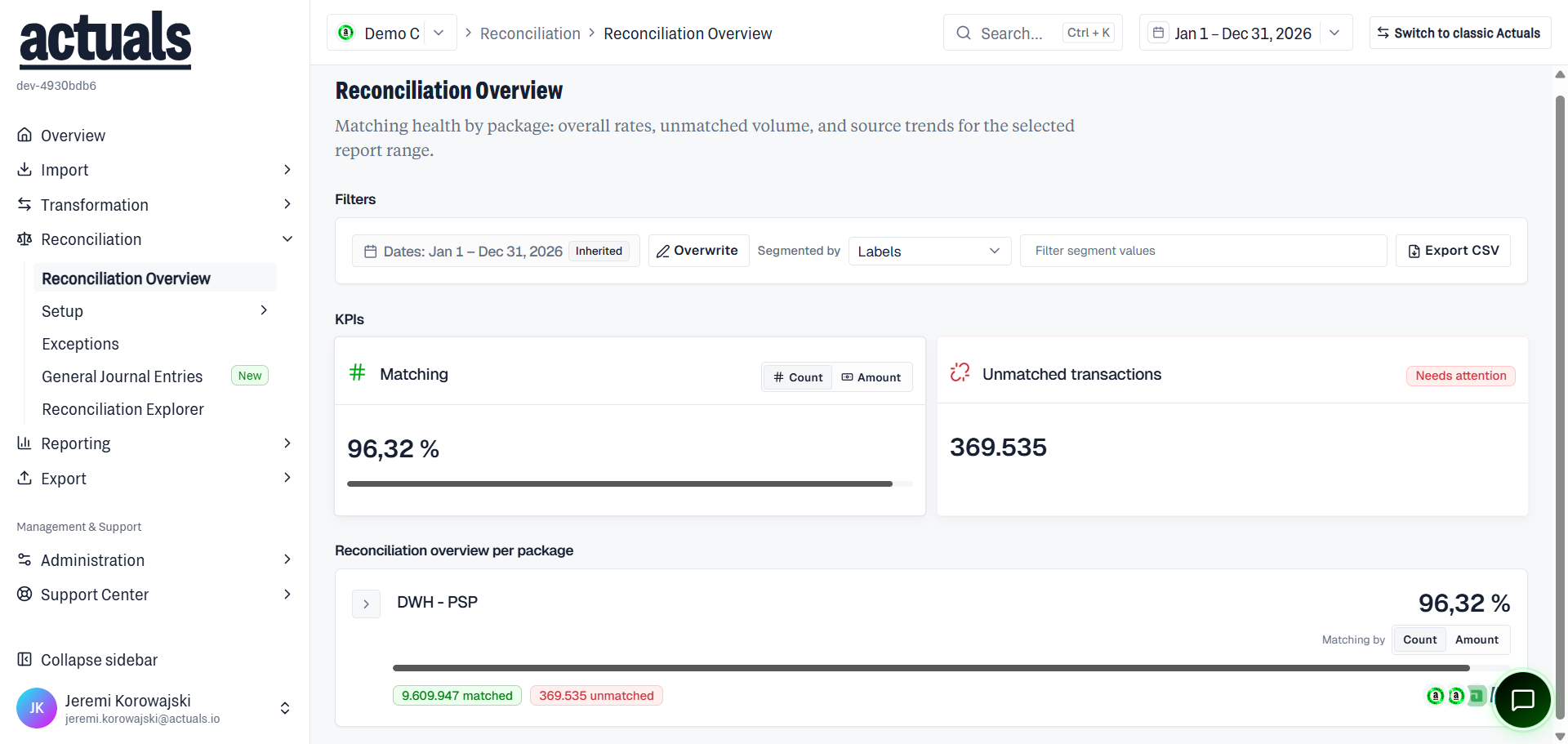
Task: Expand the Setup submenu
Action: click(x=264, y=310)
